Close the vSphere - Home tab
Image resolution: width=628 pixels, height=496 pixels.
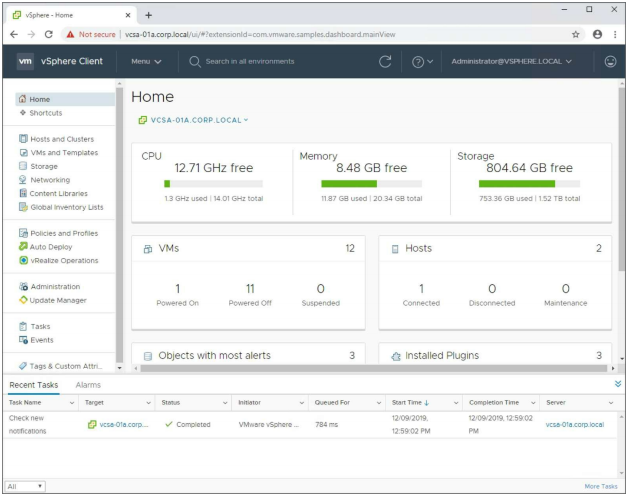128,15
